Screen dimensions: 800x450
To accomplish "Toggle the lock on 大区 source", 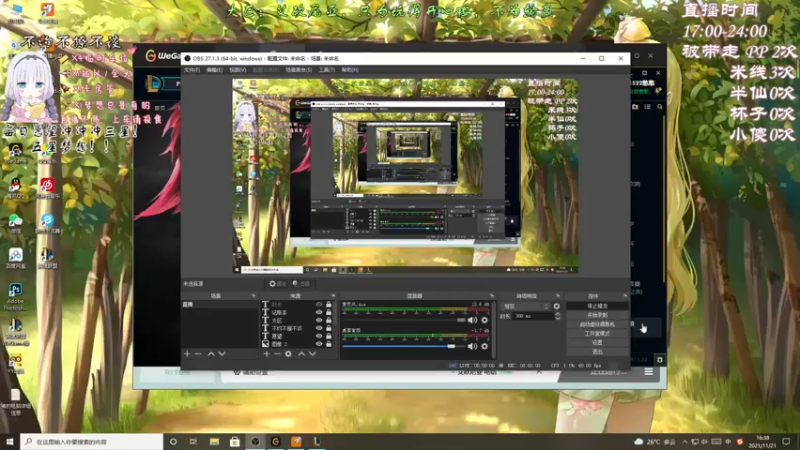I will click(329, 320).
